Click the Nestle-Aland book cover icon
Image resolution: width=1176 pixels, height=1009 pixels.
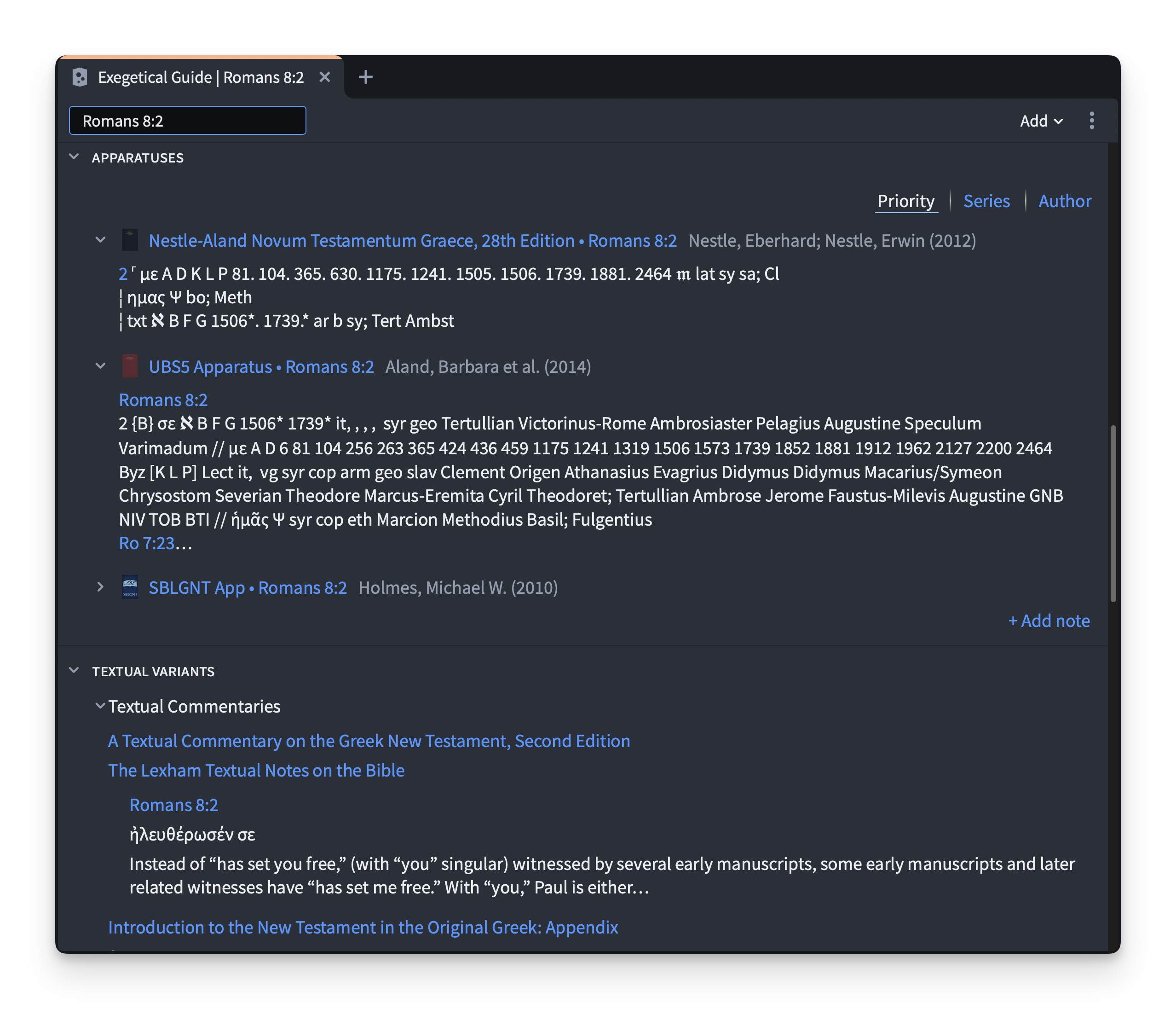130,240
